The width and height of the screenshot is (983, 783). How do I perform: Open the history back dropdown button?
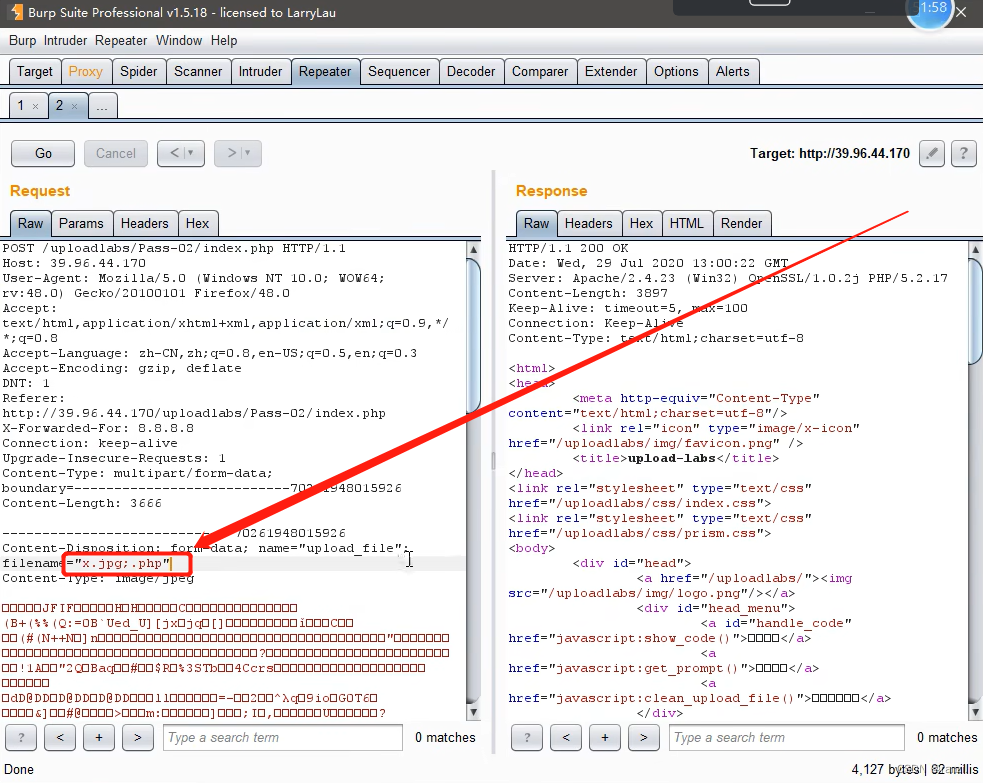coord(181,153)
